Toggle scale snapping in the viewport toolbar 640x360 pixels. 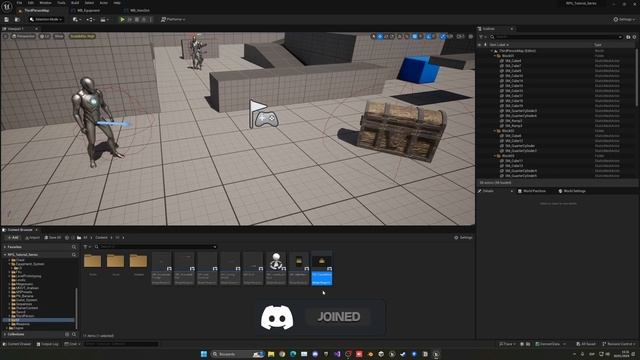(443, 36)
